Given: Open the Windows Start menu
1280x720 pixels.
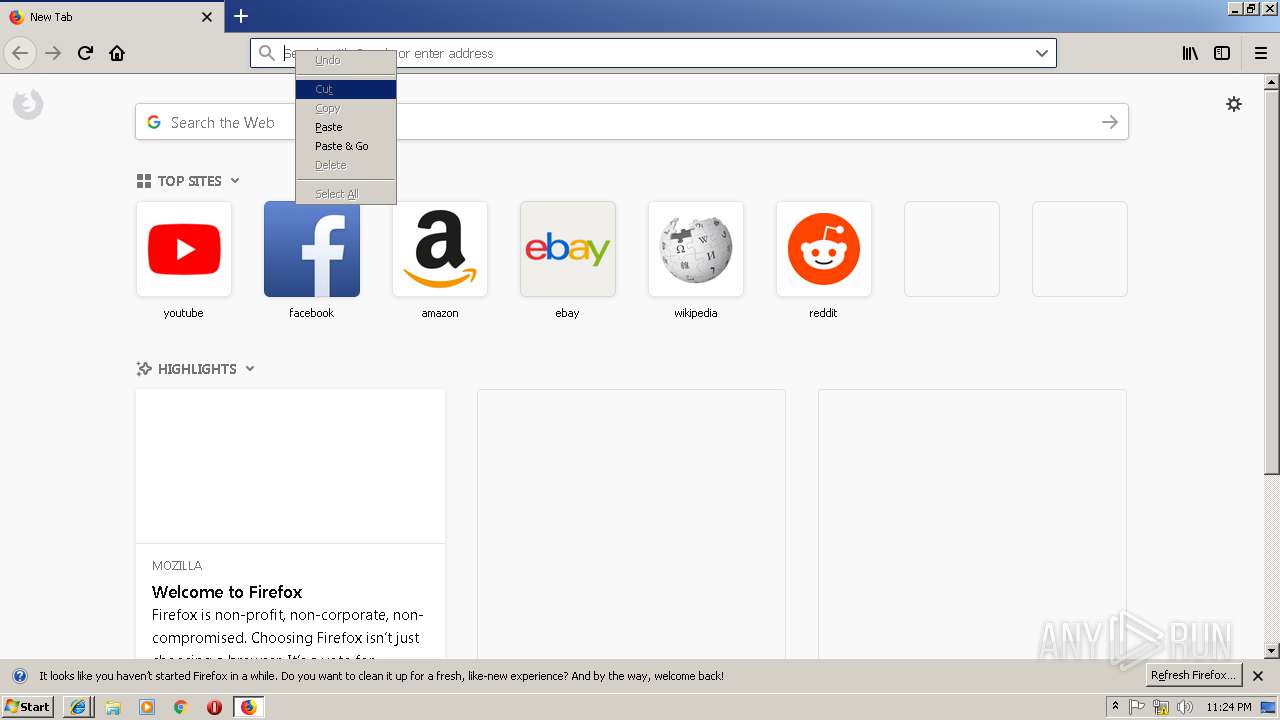Looking at the screenshot, I should tap(28, 707).
